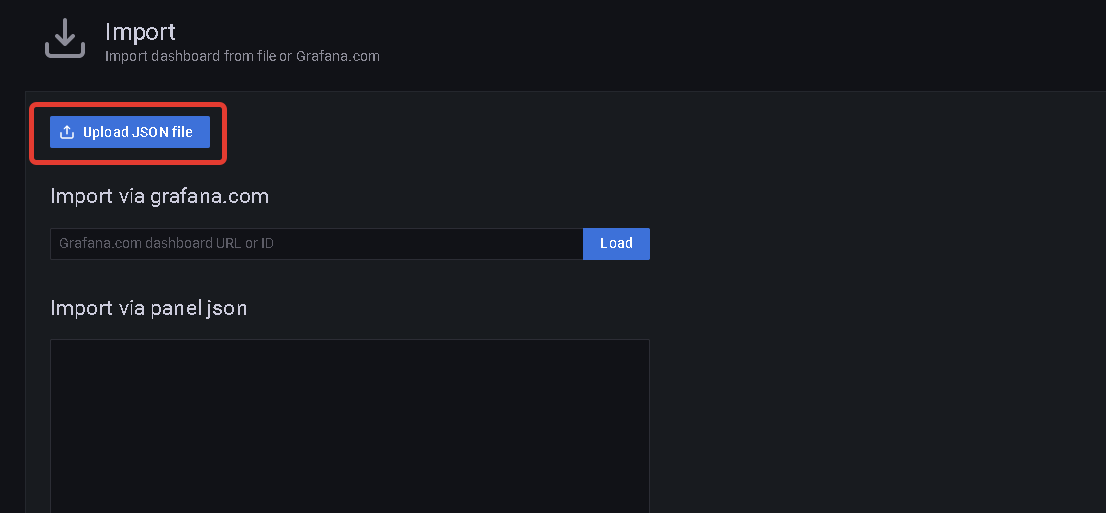Click the tray part of the Import header icon
This screenshot has height=513, width=1106.
coord(65,51)
